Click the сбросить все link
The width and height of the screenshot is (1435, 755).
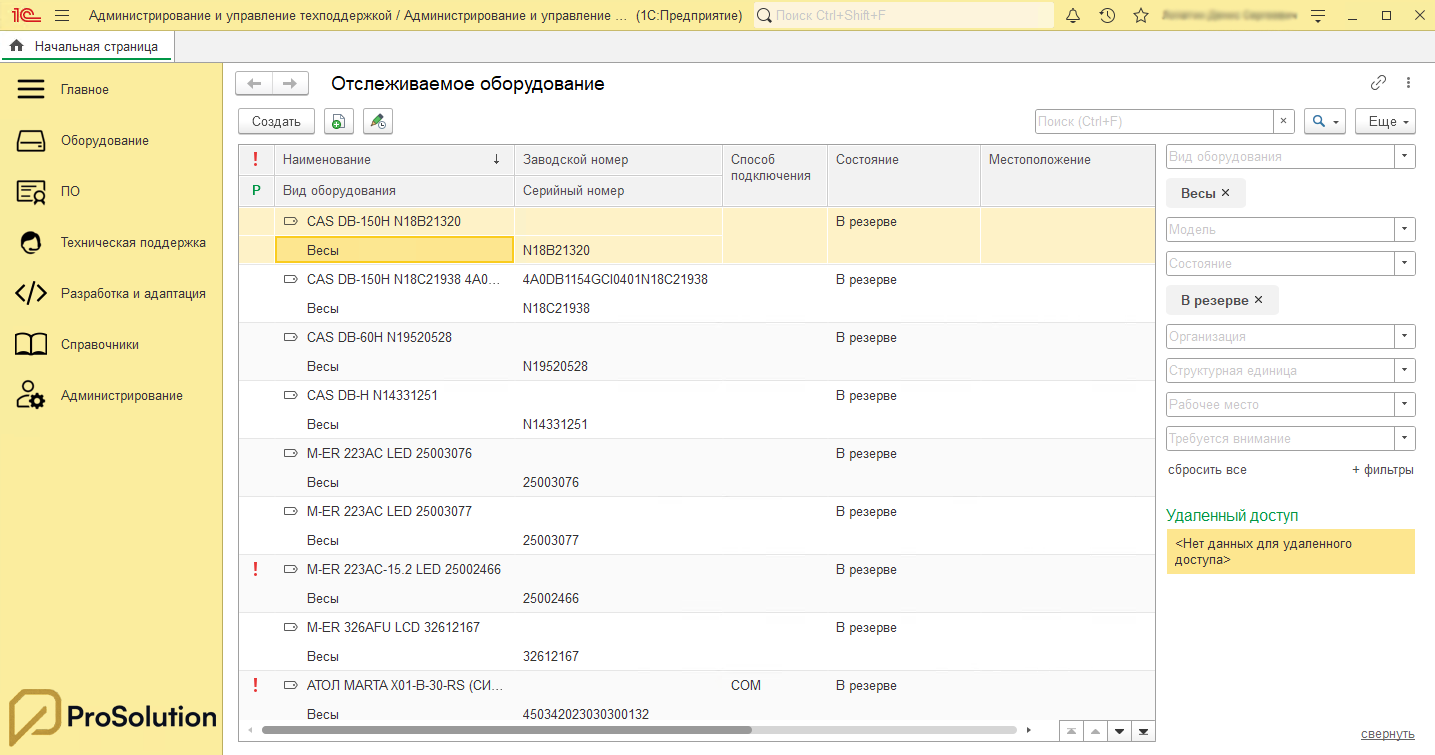pyautogui.click(x=1207, y=470)
